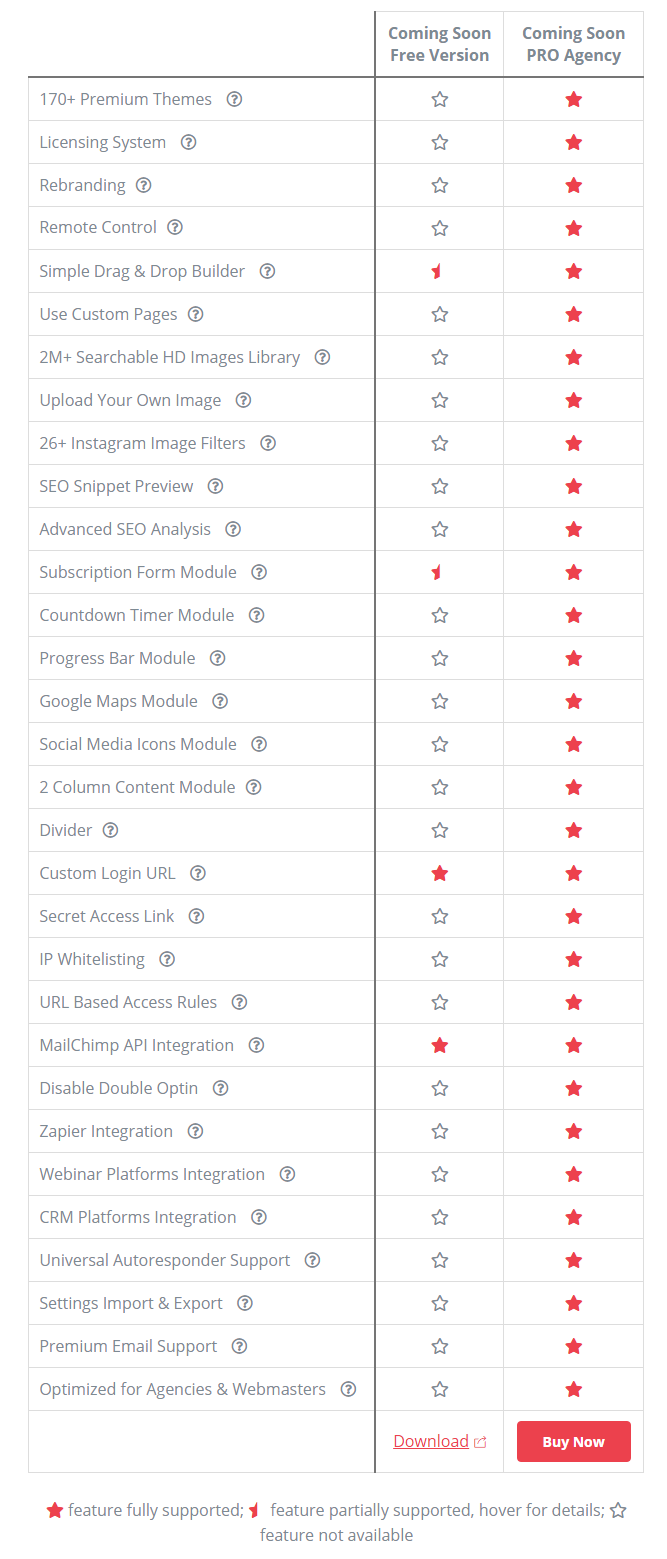
Task: Click the Download link for Free Version
Action: (x=431, y=1441)
